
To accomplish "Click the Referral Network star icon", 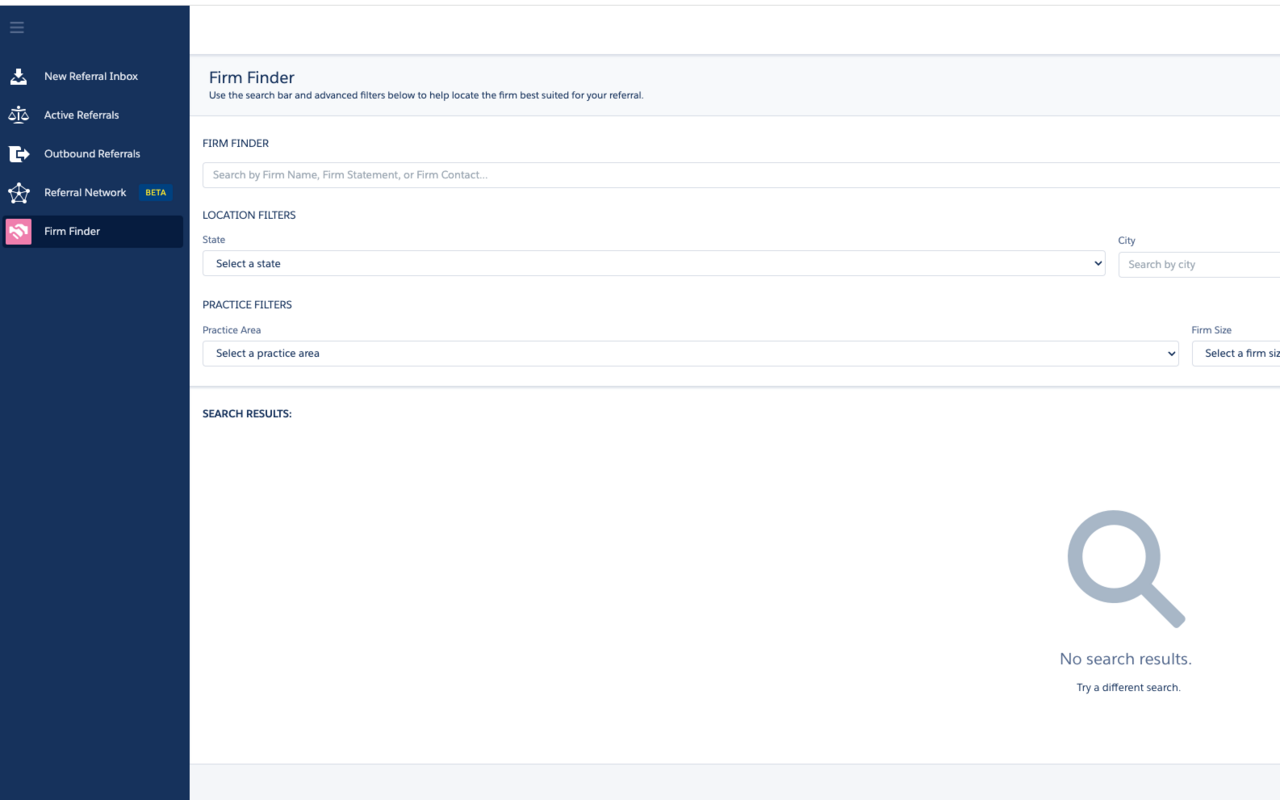I will click(x=19, y=193).
